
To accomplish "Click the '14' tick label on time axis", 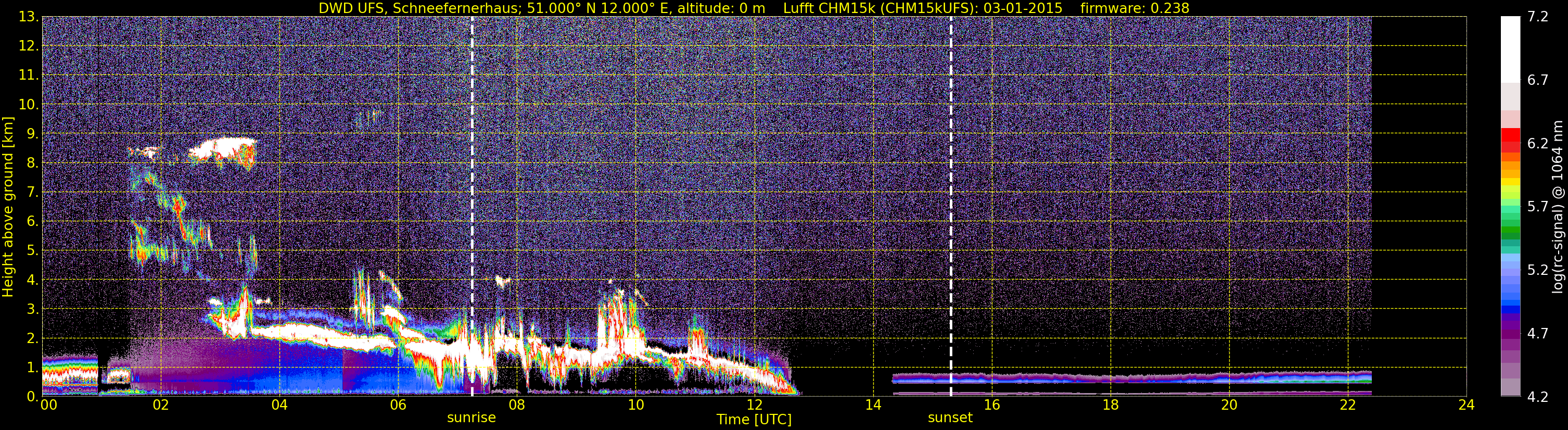I will [873, 405].
